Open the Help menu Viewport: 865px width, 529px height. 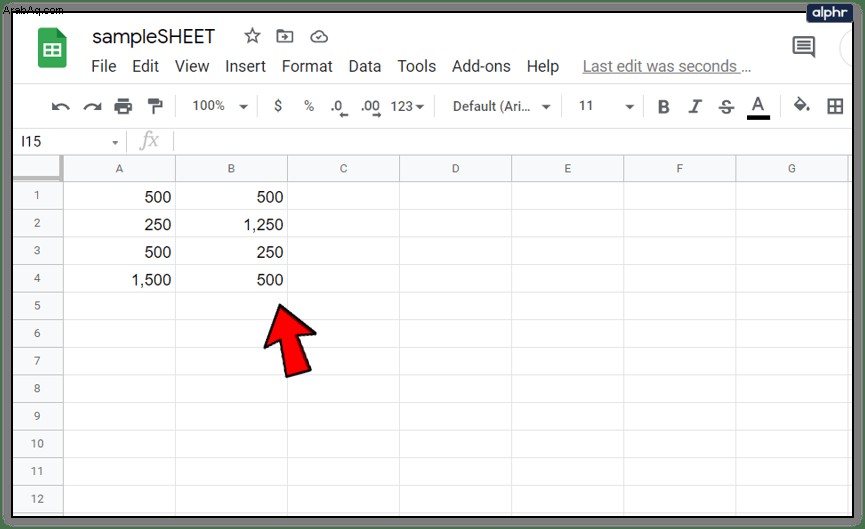tap(543, 66)
